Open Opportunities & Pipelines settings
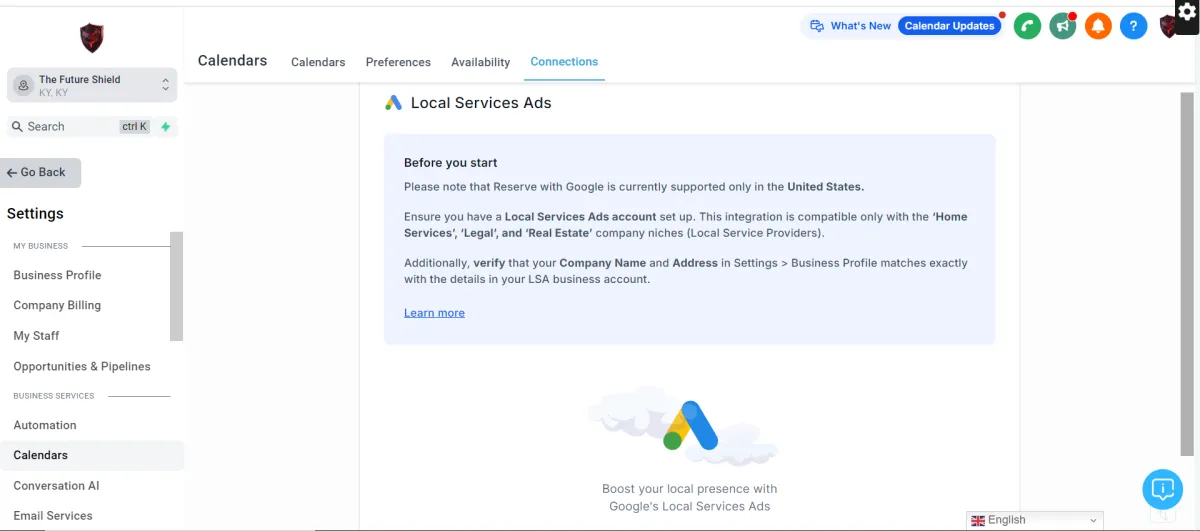The height and width of the screenshot is (531, 1200). click(82, 366)
